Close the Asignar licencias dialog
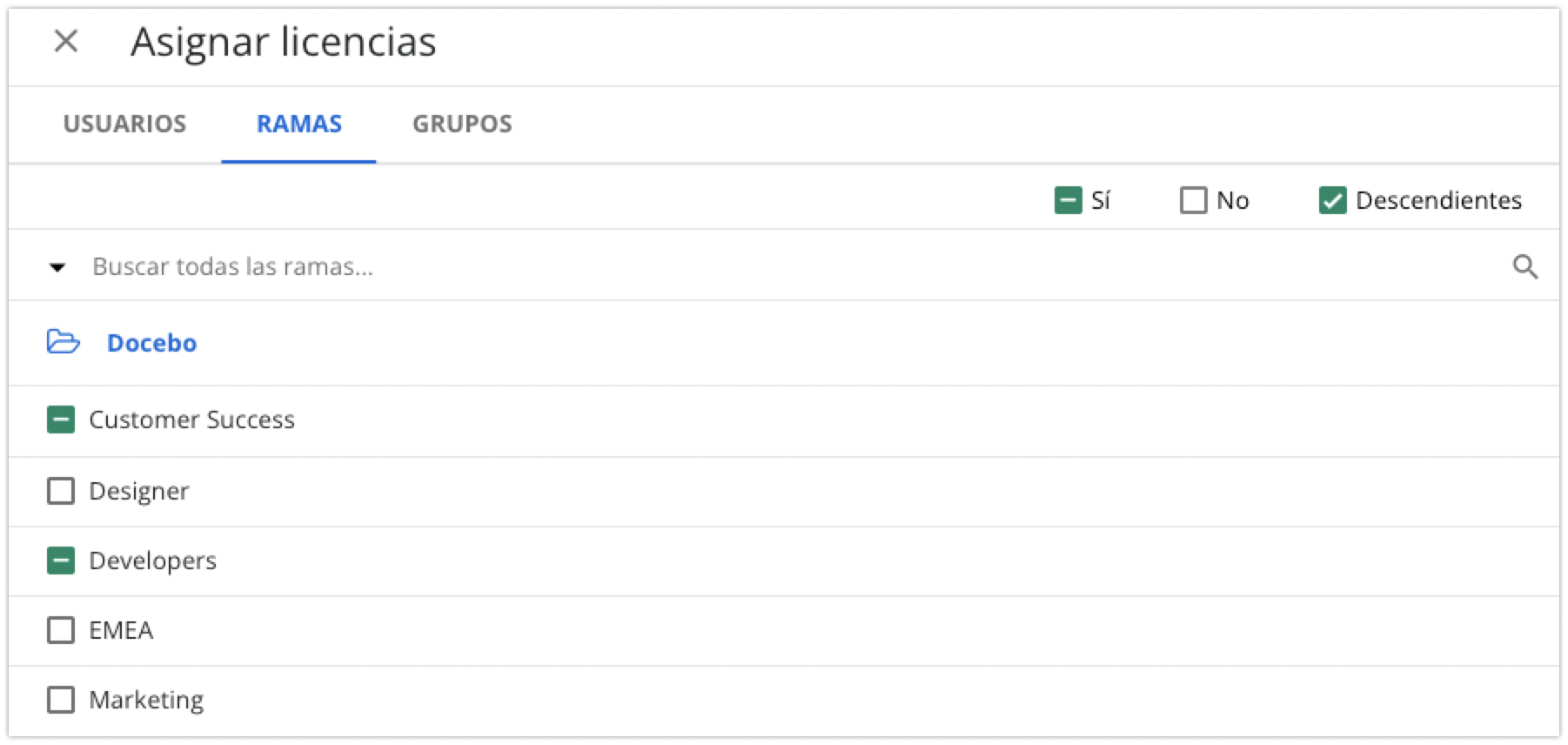Viewport: 1568px width, 745px height. [x=66, y=41]
